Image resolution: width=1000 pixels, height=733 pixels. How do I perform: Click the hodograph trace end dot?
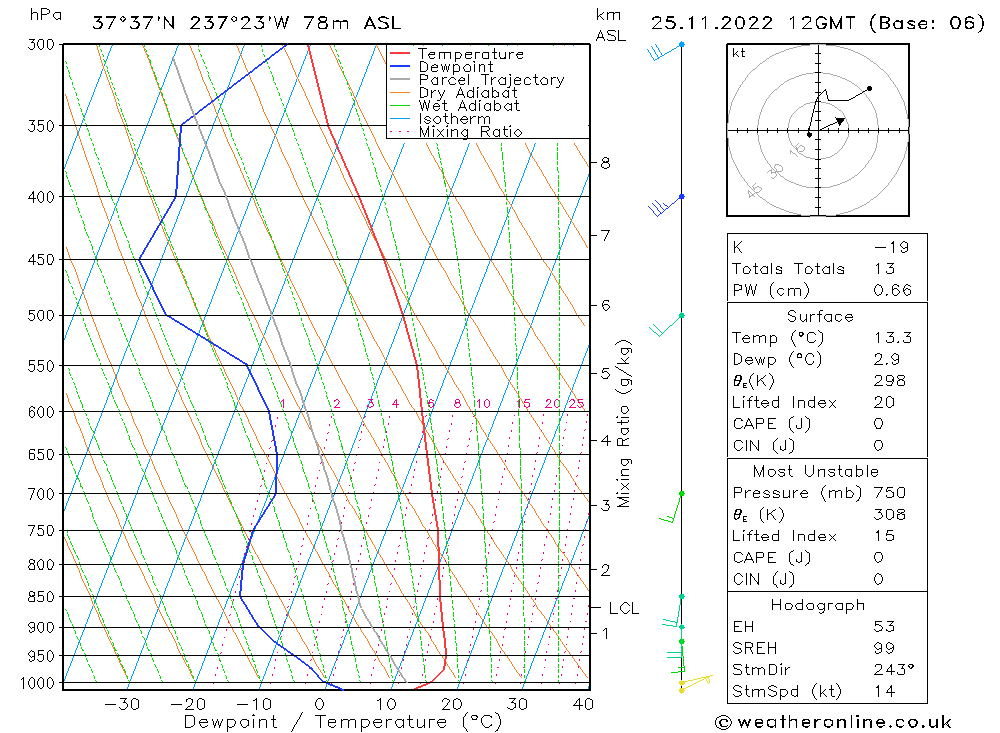point(869,89)
